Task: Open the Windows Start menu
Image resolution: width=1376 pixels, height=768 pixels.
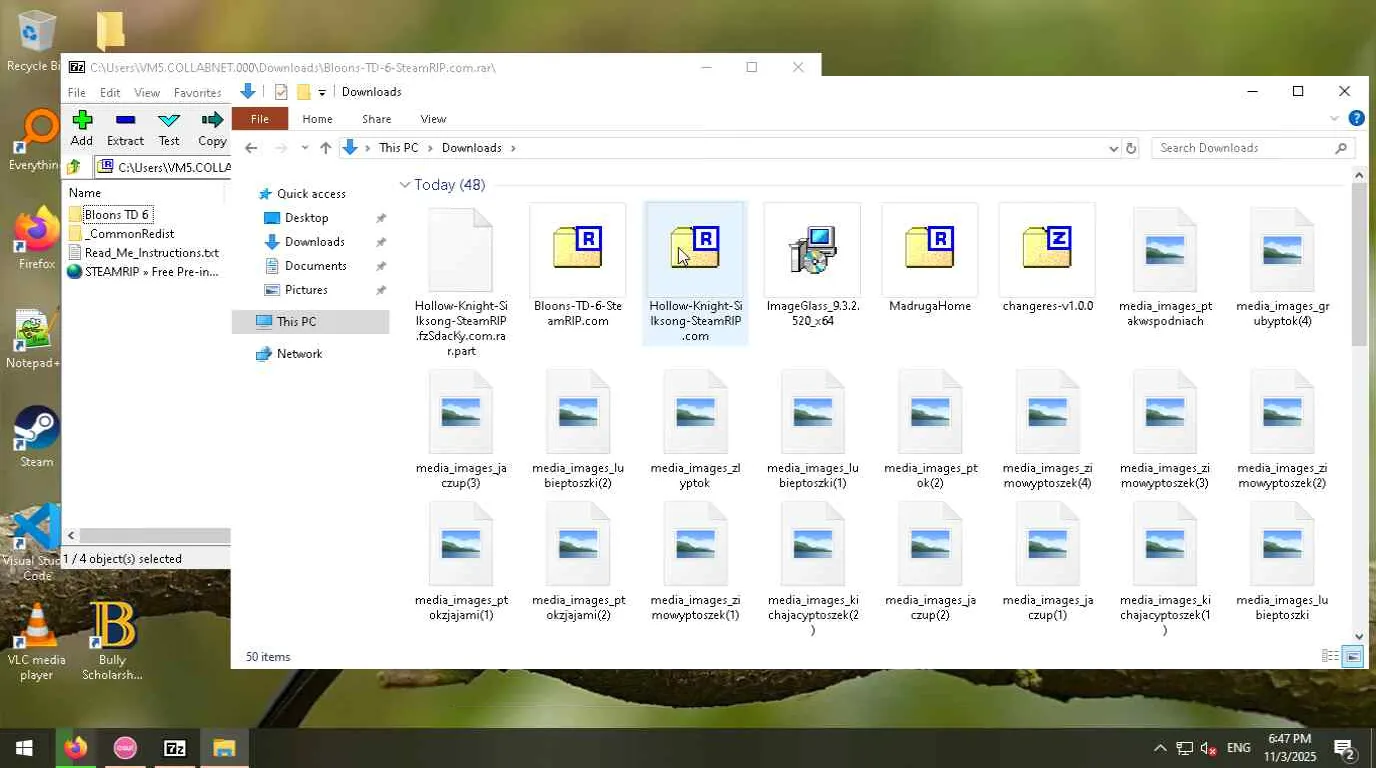Action: [x=24, y=748]
